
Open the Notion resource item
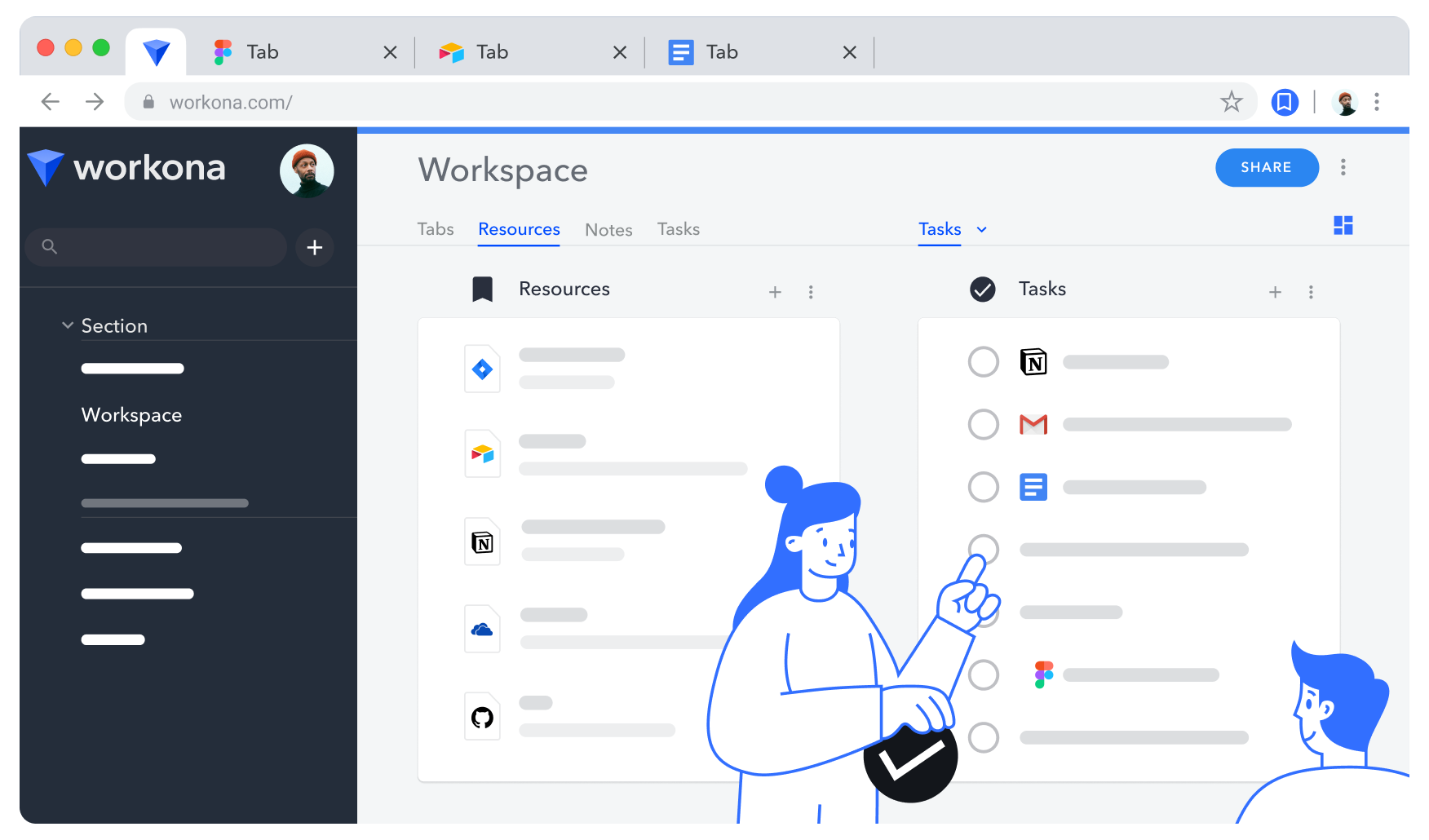click(x=564, y=542)
